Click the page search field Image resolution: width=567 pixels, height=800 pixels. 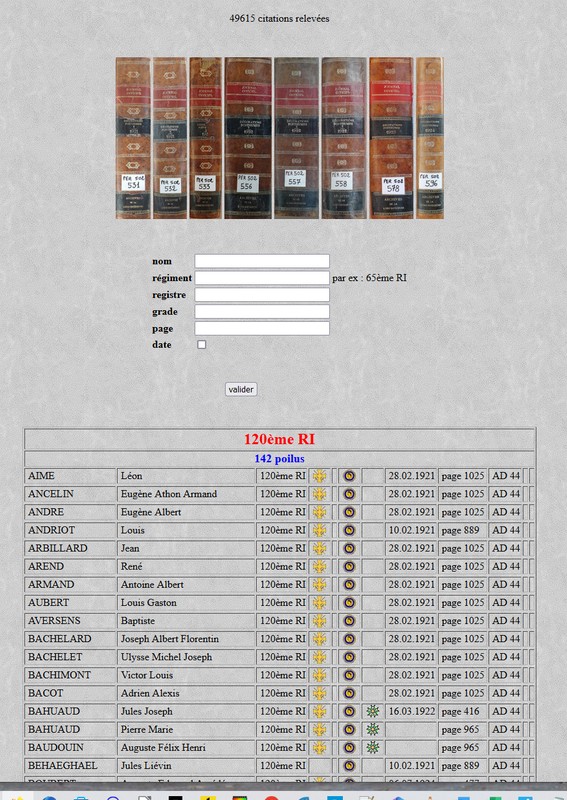[x=262, y=329]
